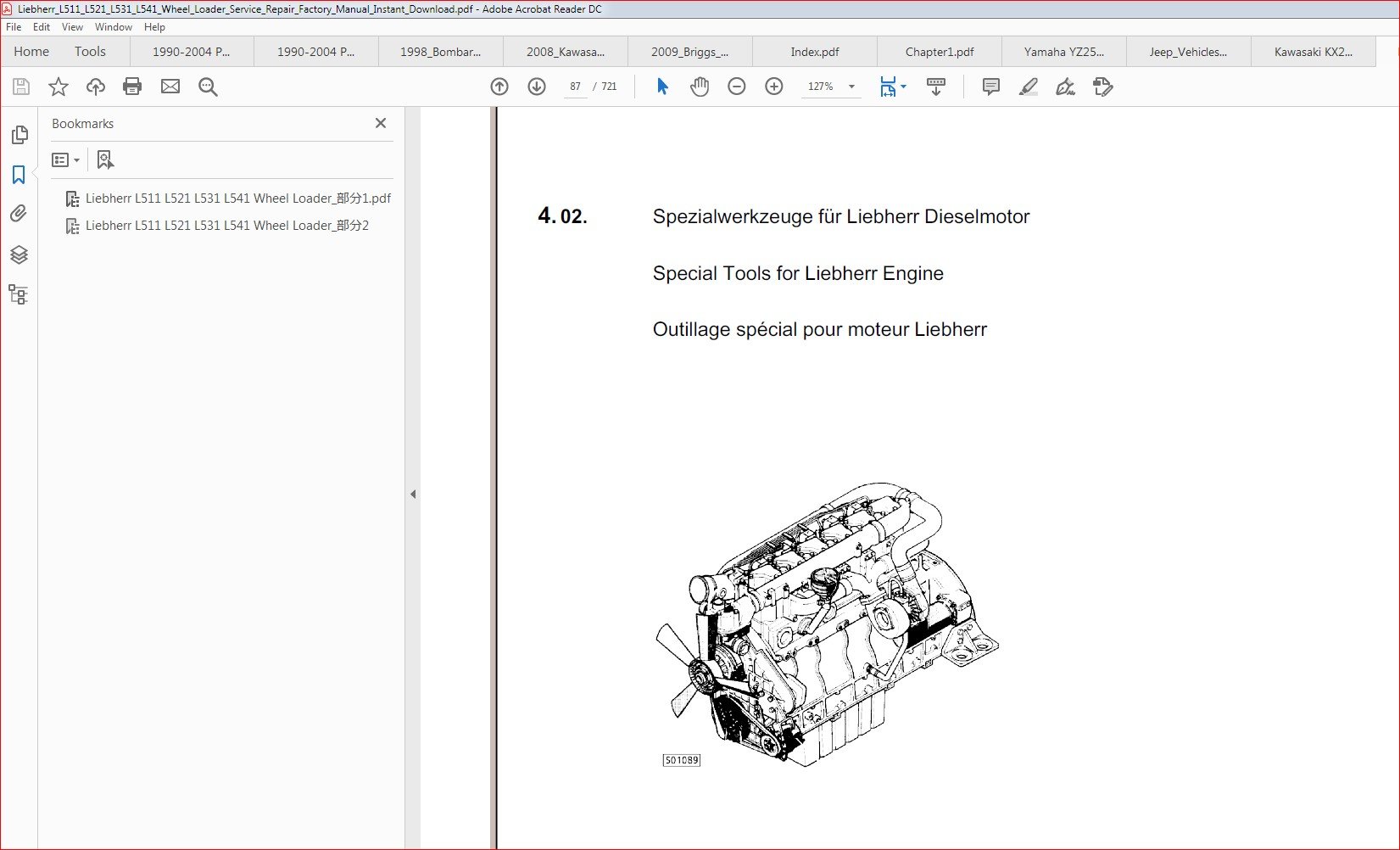This screenshot has height=850, width=1400.
Task: Open the Layers panel icon
Action: coord(19,254)
